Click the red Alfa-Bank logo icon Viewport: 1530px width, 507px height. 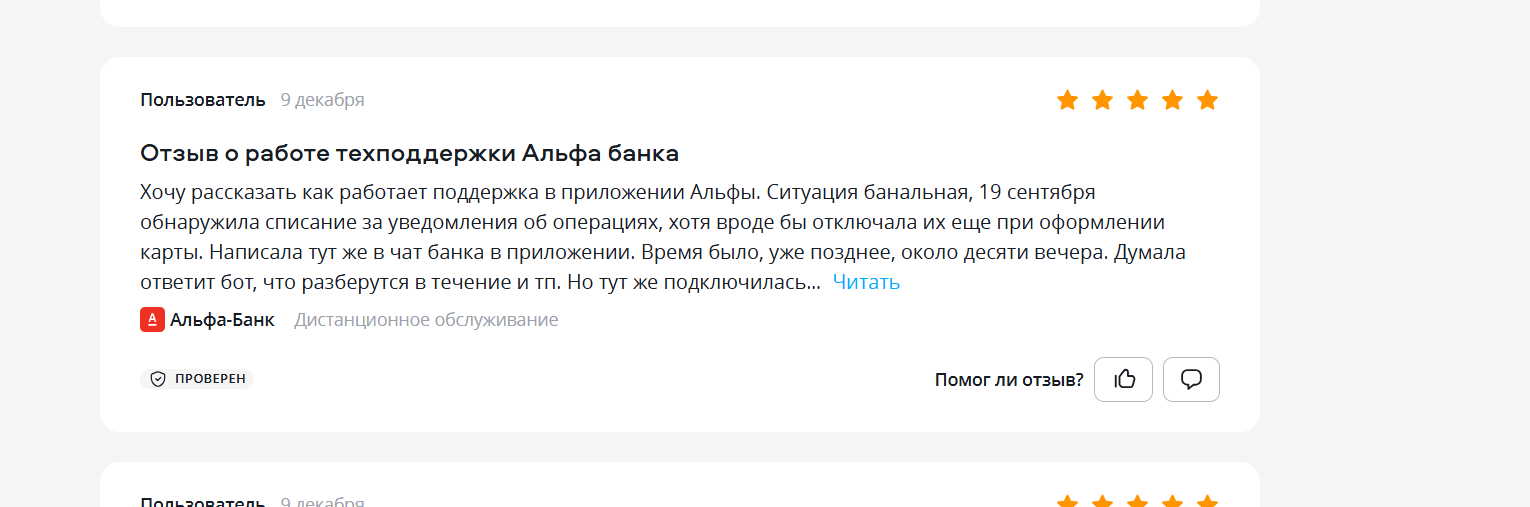pyautogui.click(x=152, y=320)
